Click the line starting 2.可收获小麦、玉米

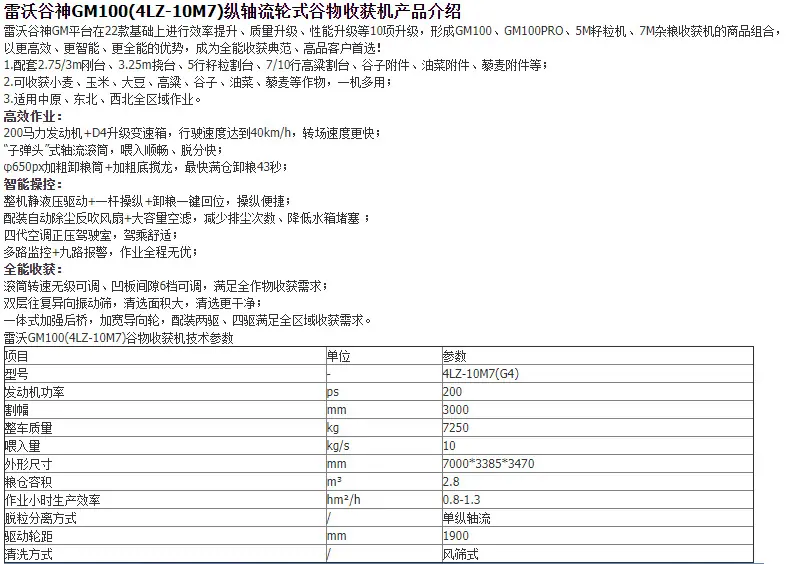[198, 82]
